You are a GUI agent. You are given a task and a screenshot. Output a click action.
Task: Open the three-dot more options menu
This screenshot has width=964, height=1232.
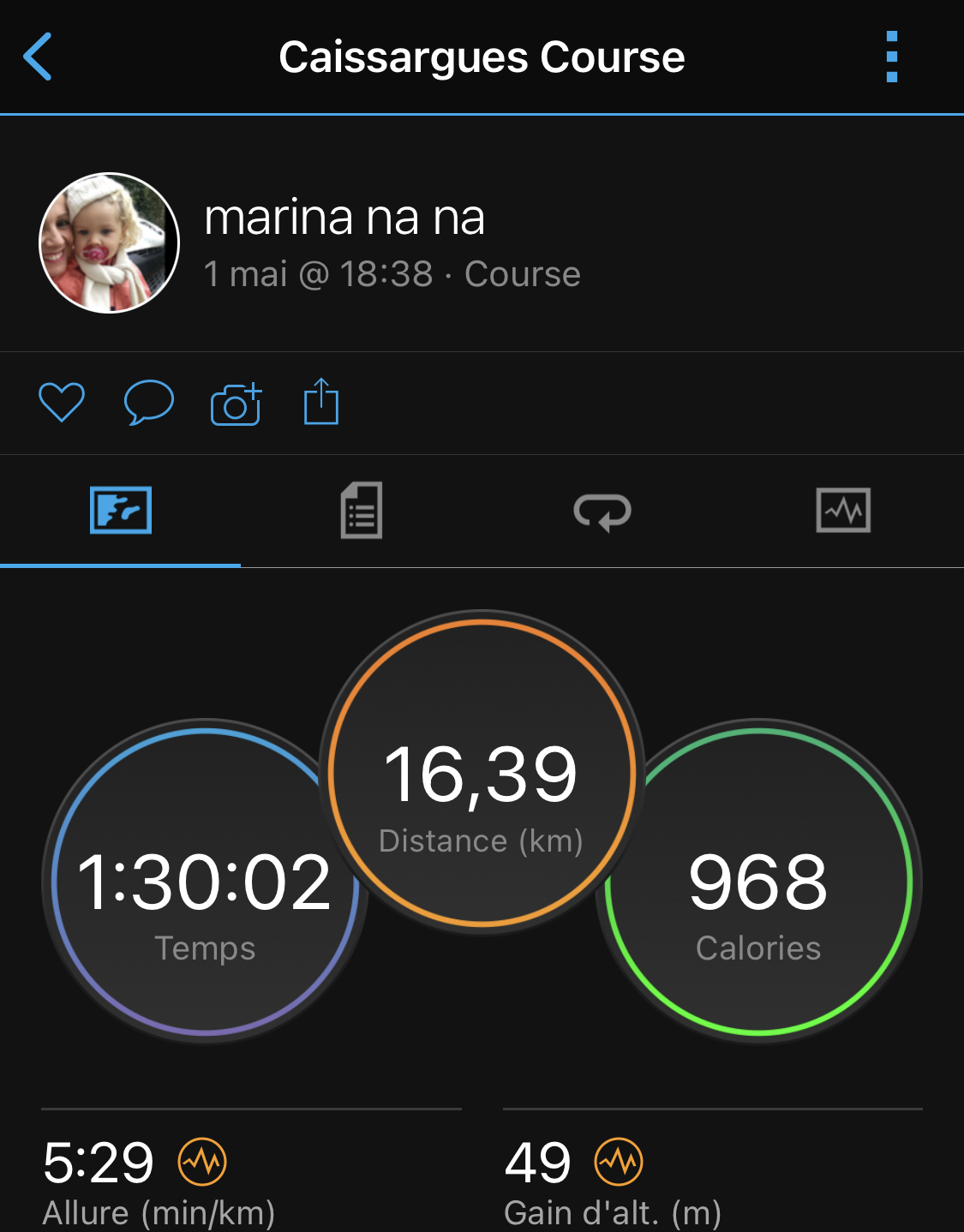click(x=892, y=57)
